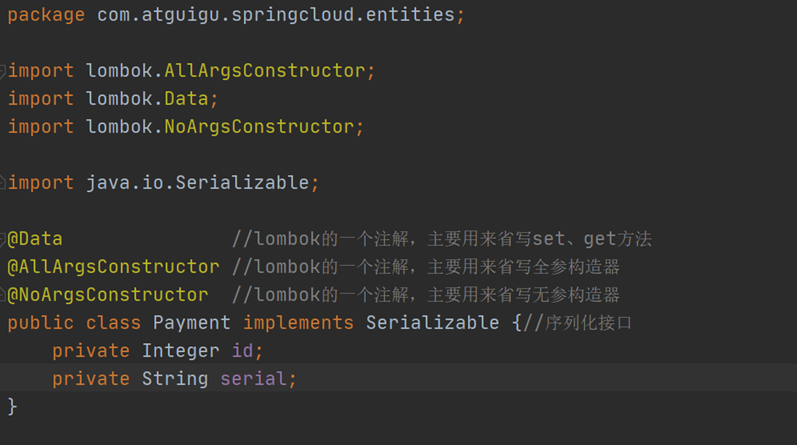
Task: Click NoArgsConstructor in the import statement
Action: (259, 126)
